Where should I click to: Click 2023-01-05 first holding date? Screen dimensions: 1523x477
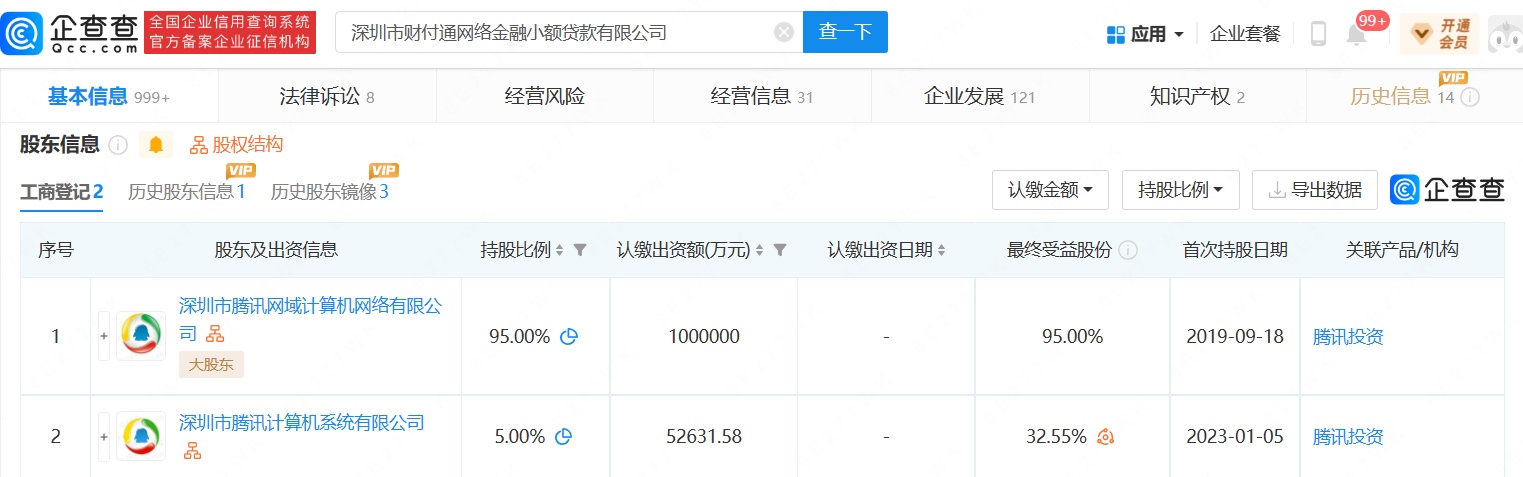1235,437
